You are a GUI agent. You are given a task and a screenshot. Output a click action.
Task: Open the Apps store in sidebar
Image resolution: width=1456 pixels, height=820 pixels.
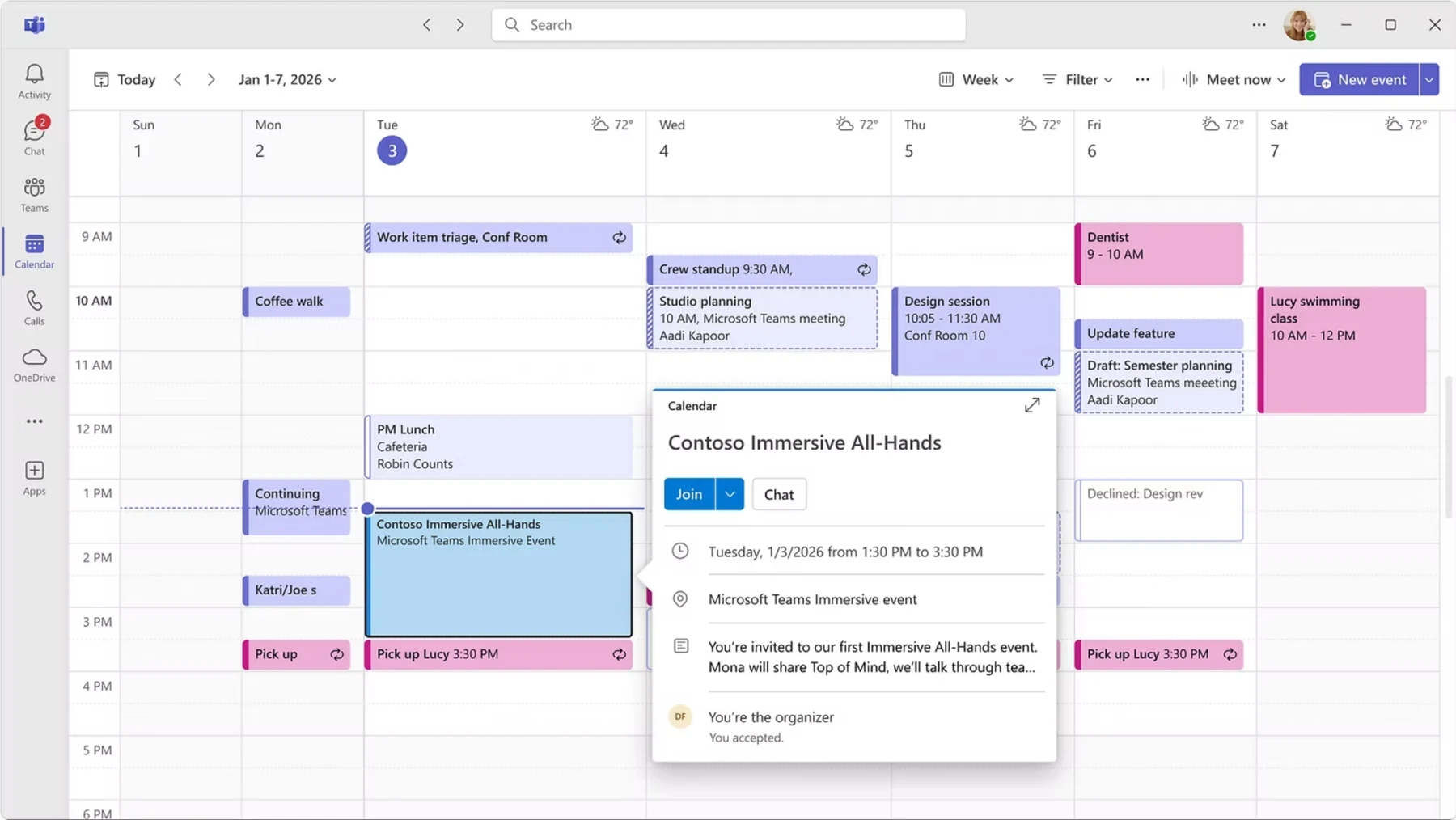pos(34,478)
